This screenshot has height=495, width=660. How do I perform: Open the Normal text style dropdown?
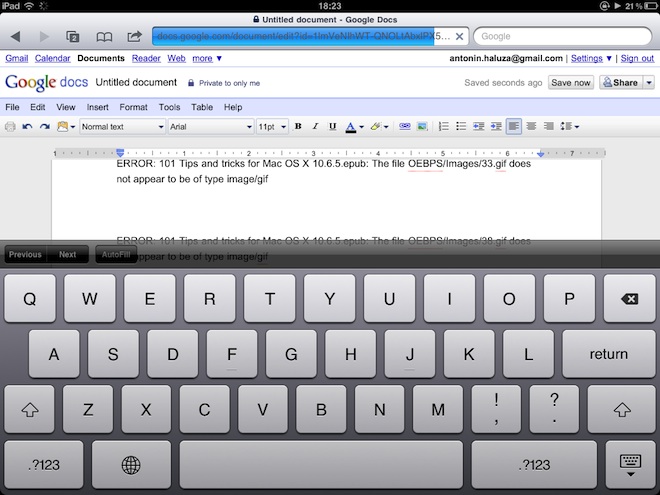122,127
